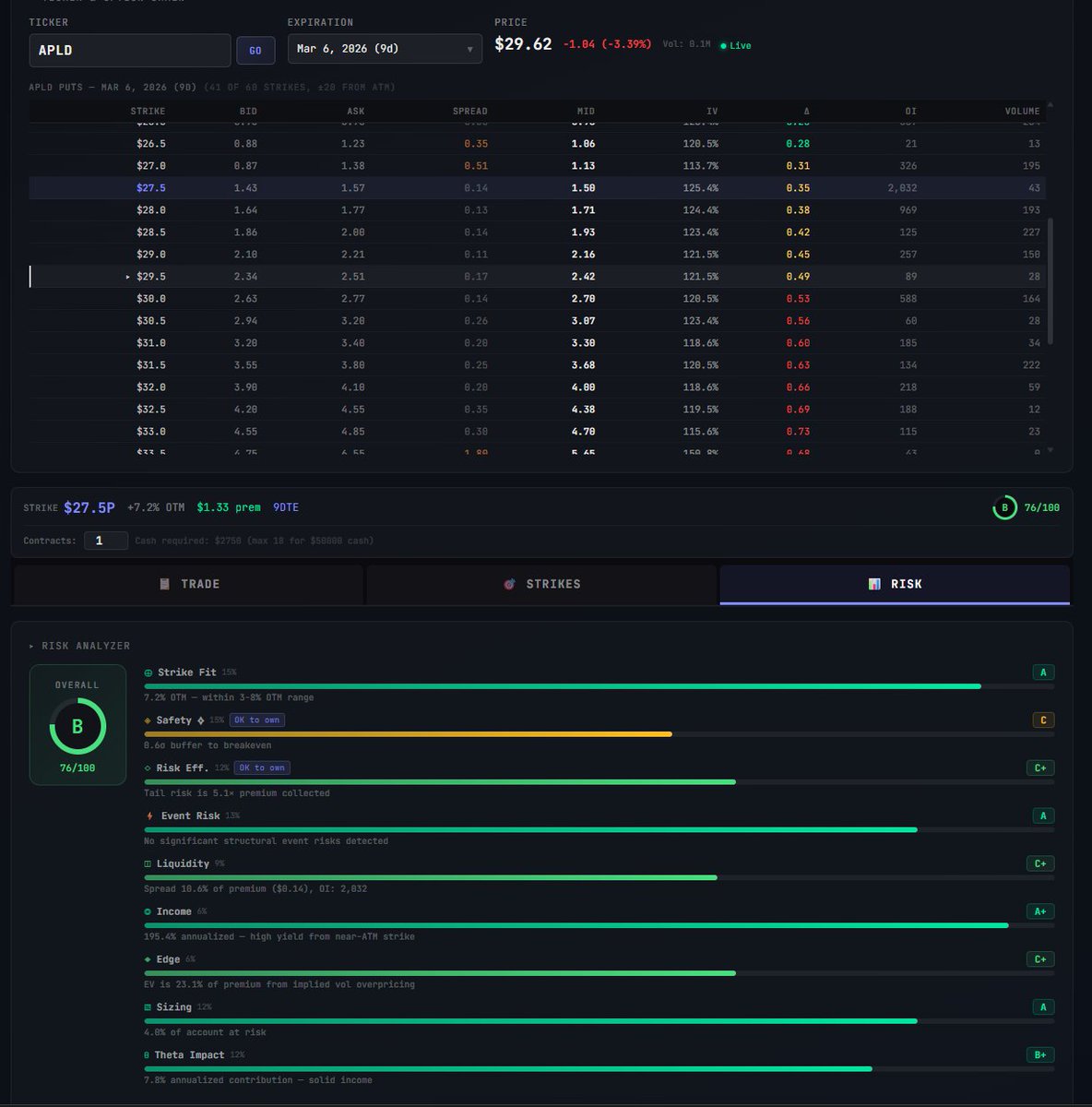Click the Strikes tab target icon
Viewport: 1092px width, 1107px height.
pos(510,584)
